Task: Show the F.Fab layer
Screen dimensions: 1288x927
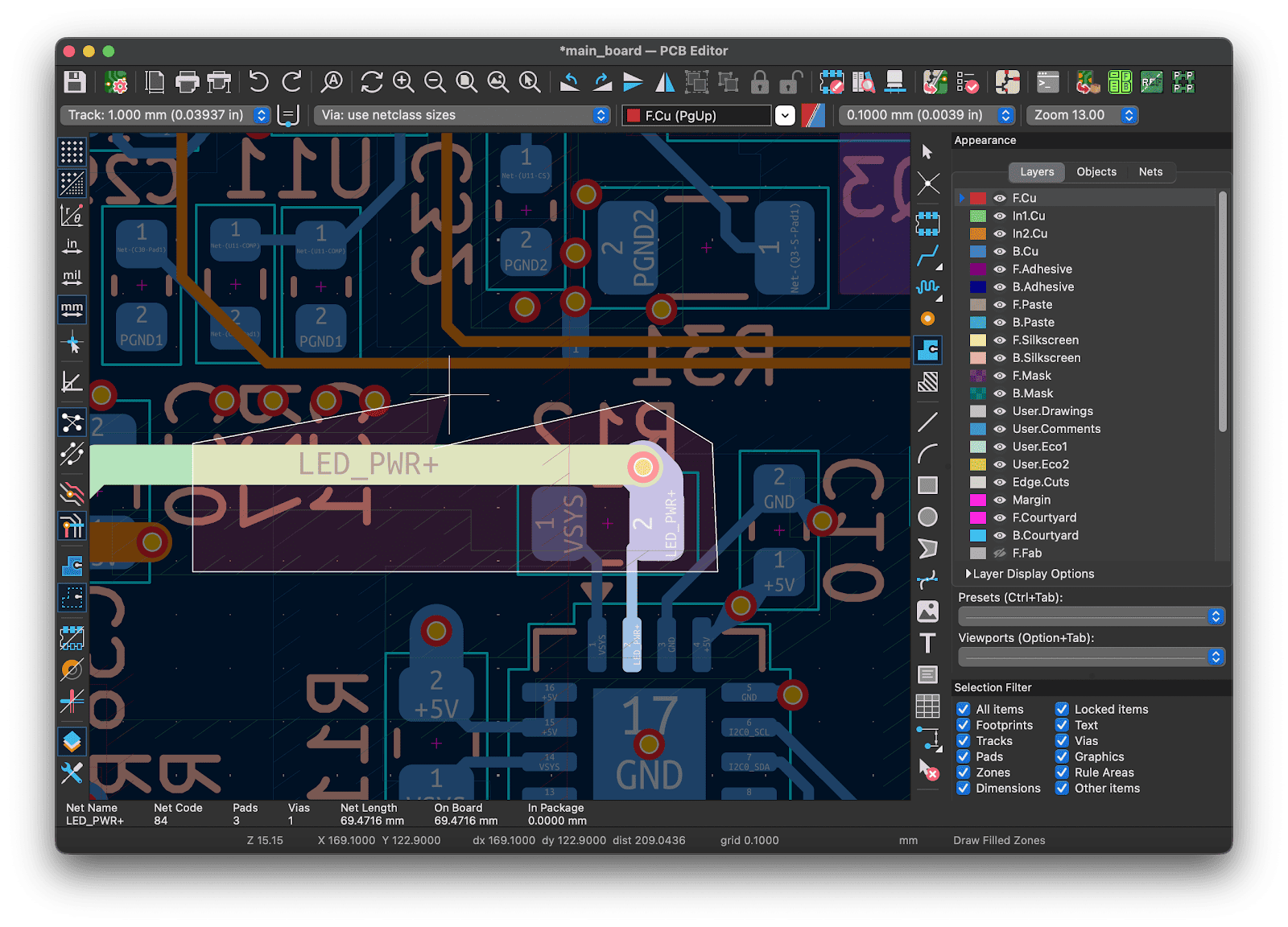Action: (x=1000, y=554)
